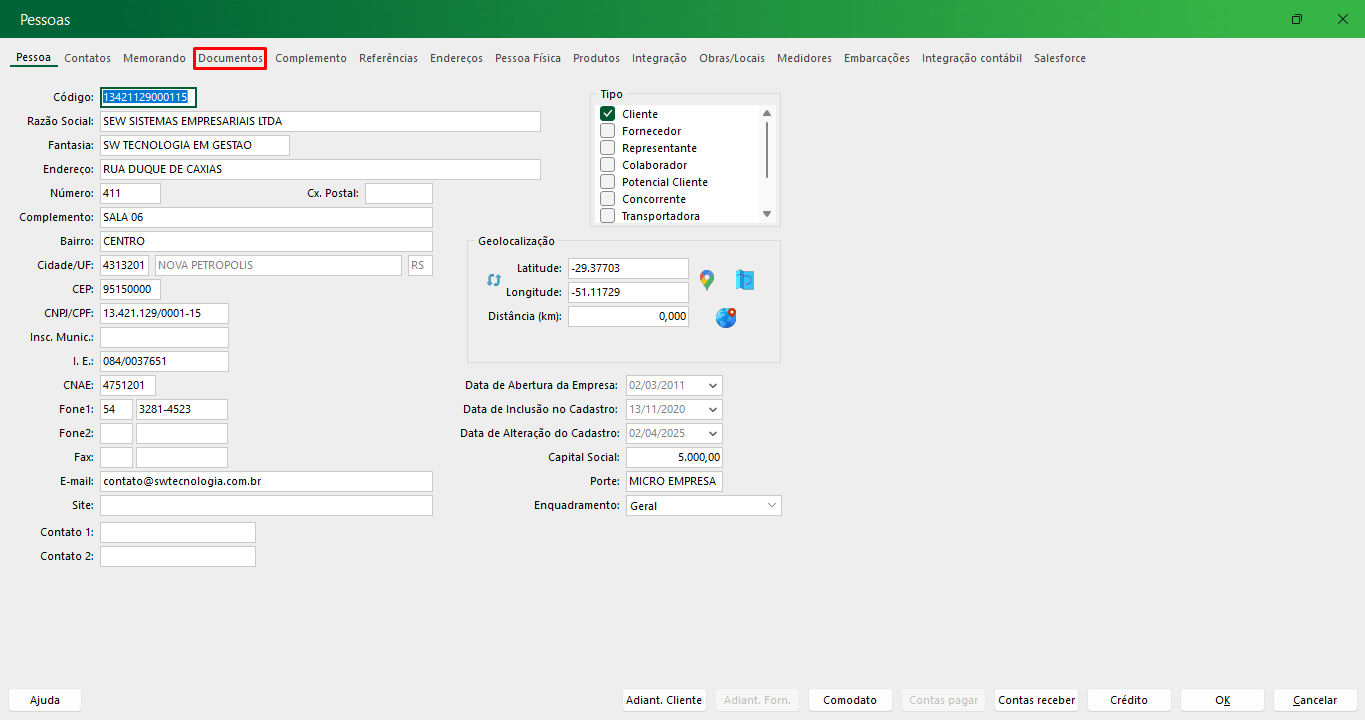Open Data de Inclusão no Cadastro dropdown

(712, 409)
